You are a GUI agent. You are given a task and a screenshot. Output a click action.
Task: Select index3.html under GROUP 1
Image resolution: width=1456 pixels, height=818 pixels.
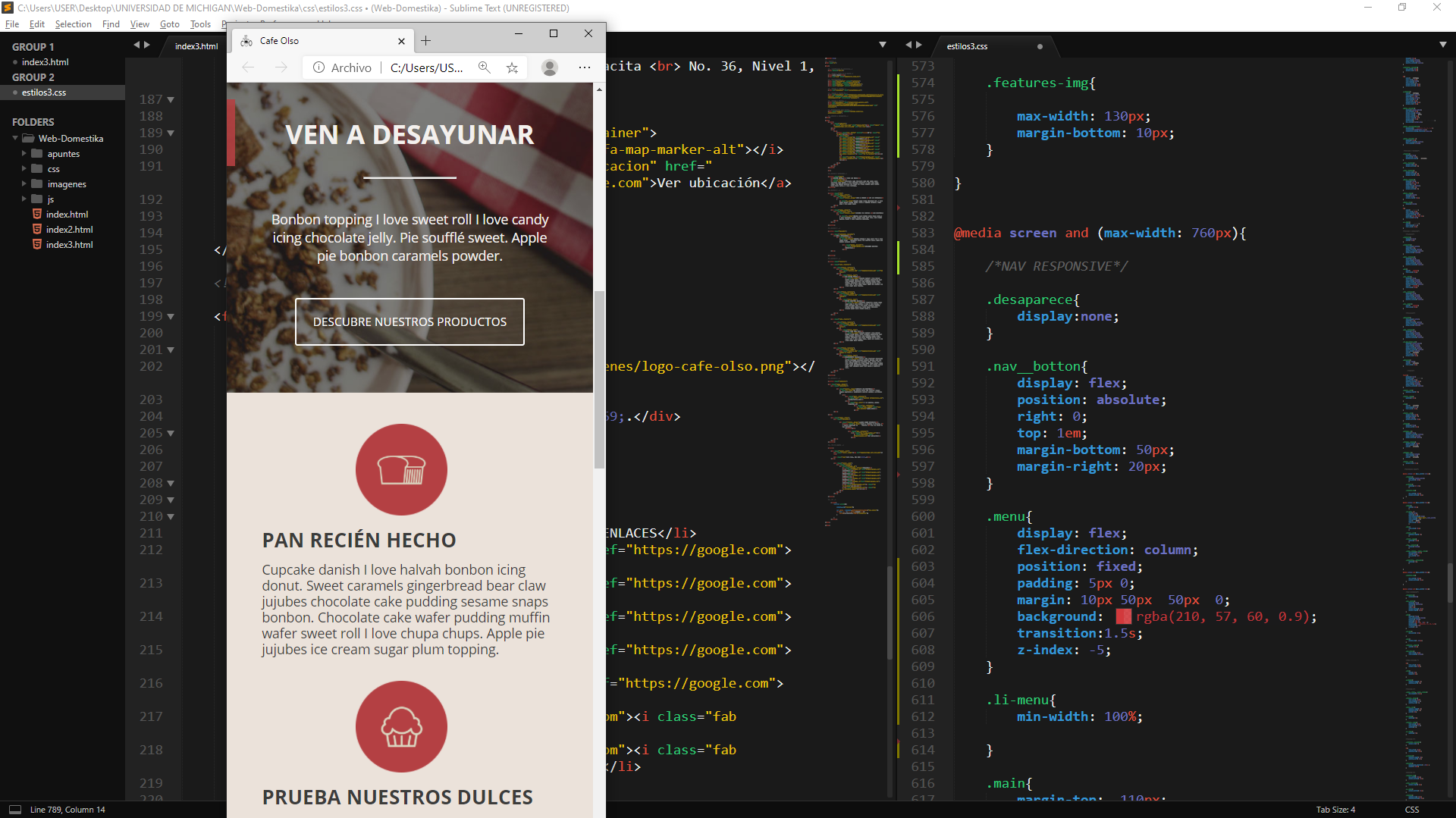click(45, 62)
